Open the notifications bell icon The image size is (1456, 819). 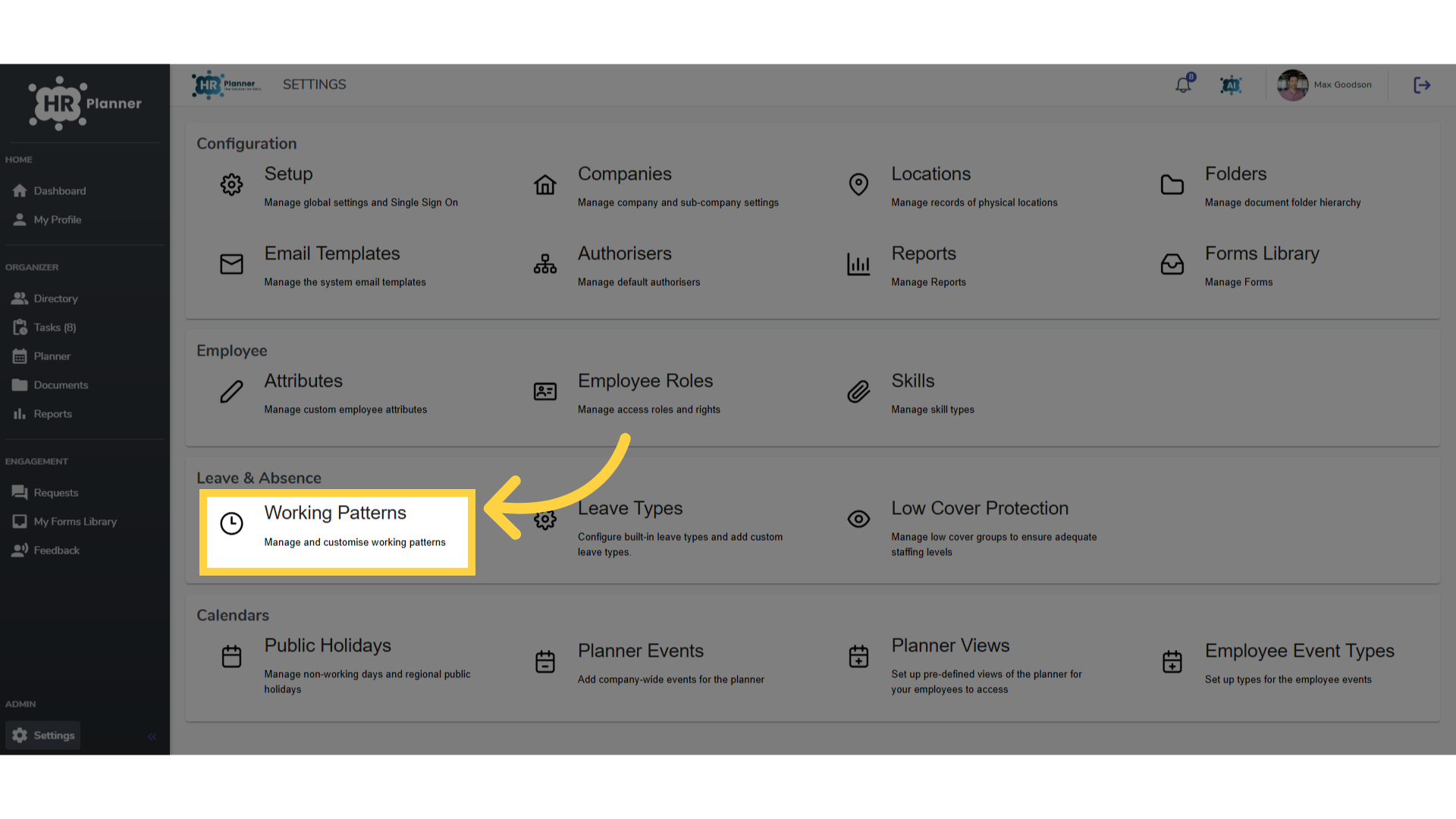[1183, 85]
